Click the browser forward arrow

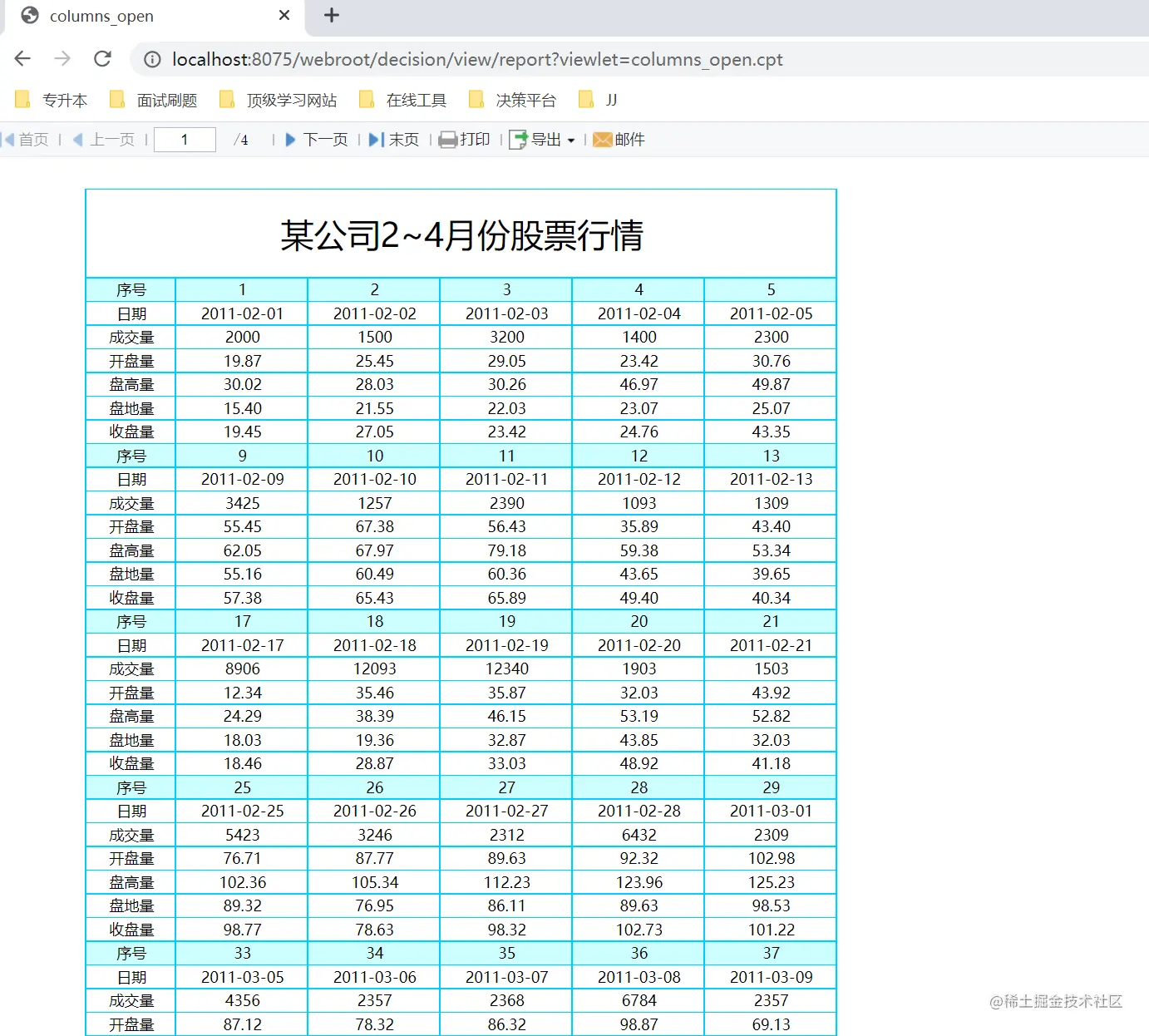point(62,59)
